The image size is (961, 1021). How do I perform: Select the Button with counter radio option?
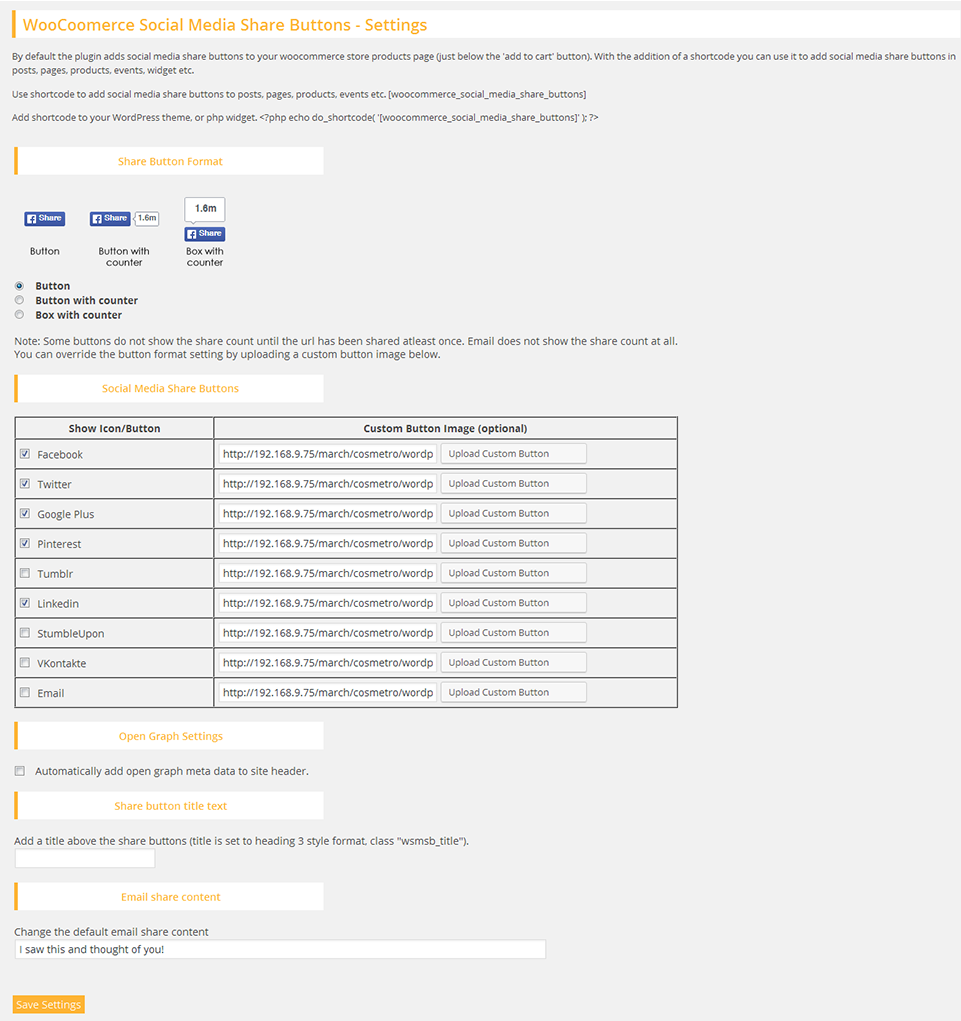coord(19,300)
